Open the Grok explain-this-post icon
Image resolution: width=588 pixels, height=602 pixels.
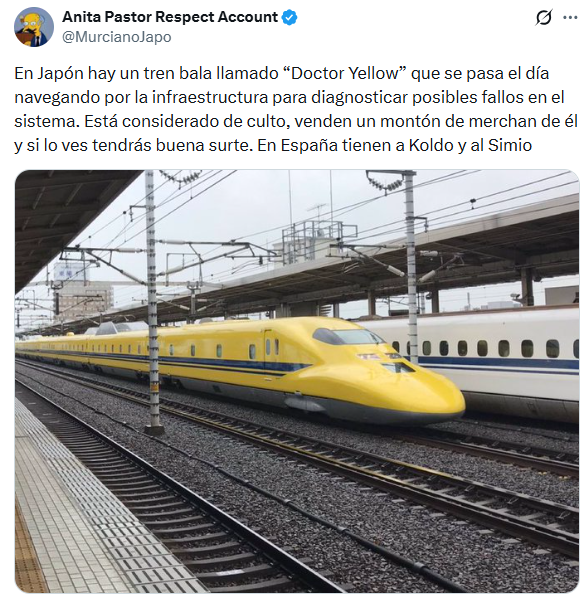coord(544,17)
